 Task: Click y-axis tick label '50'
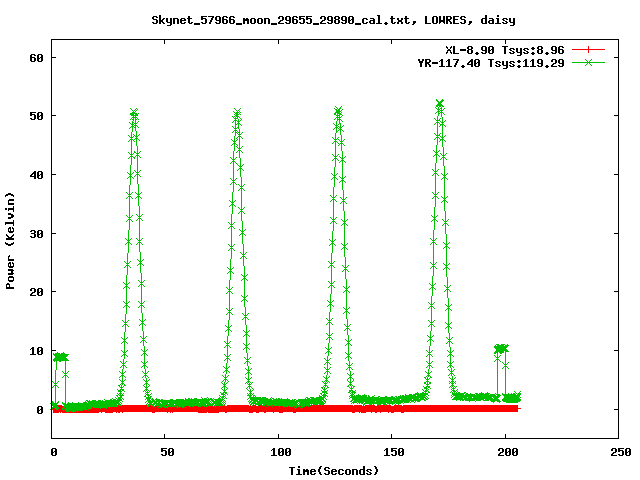click(x=36, y=116)
